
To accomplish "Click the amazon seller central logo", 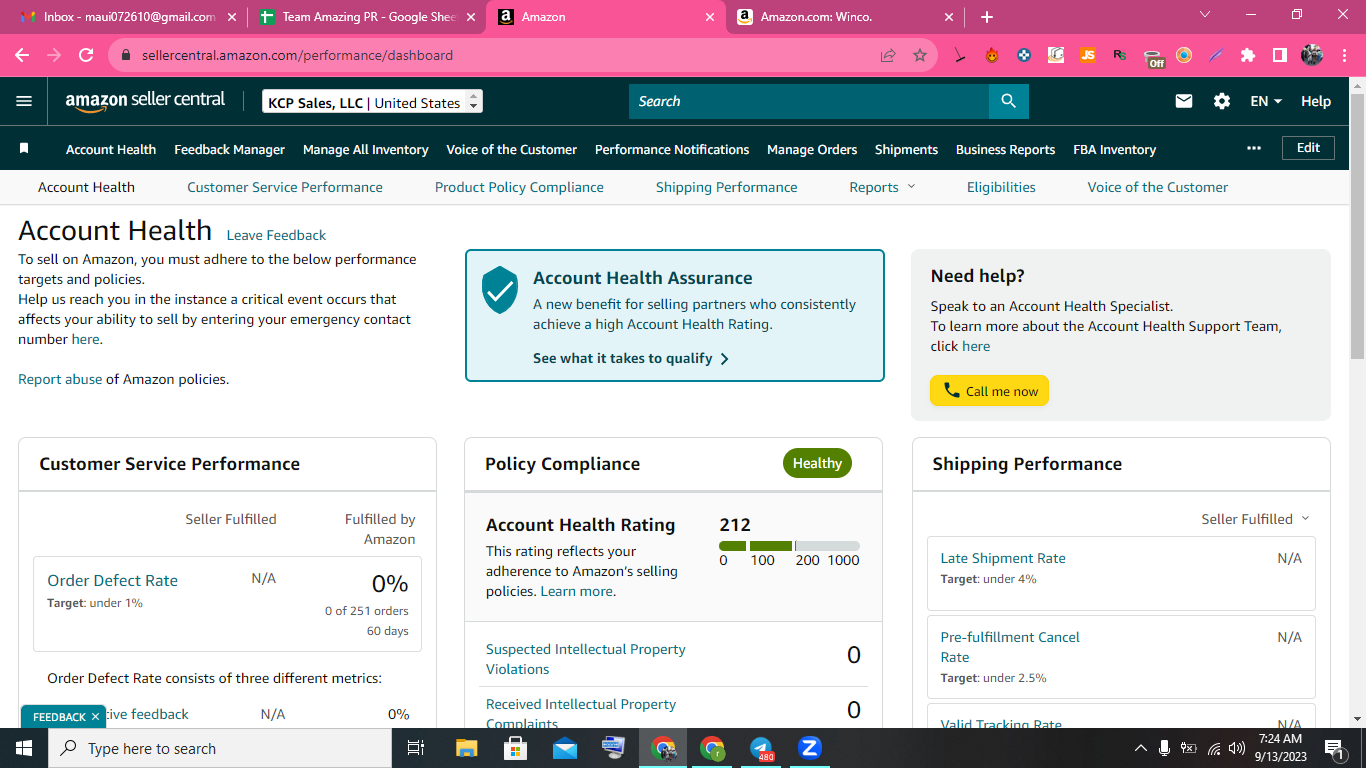I will tap(145, 101).
